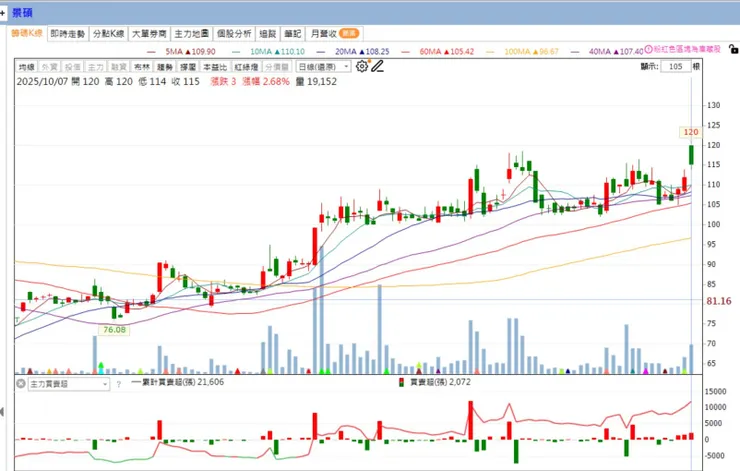Click the pink info circle icon
This screenshot has width=740, height=471.
point(648,49)
